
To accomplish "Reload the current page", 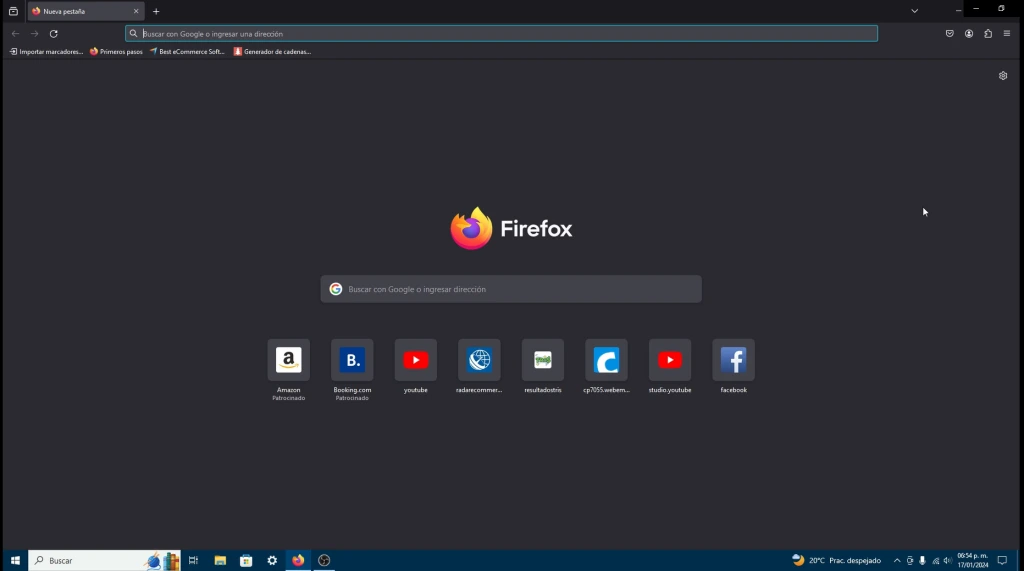I will click(x=54, y=33).
